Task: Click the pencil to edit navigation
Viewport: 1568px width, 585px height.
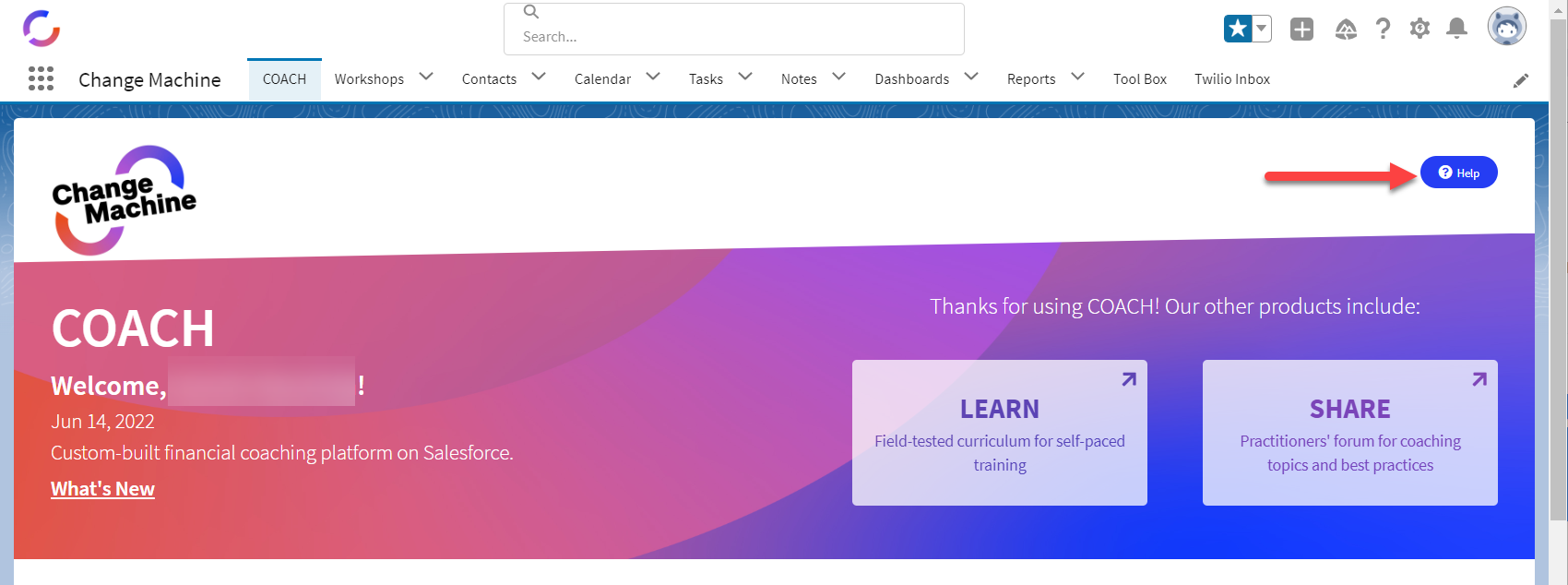Action: (1521, 80)
